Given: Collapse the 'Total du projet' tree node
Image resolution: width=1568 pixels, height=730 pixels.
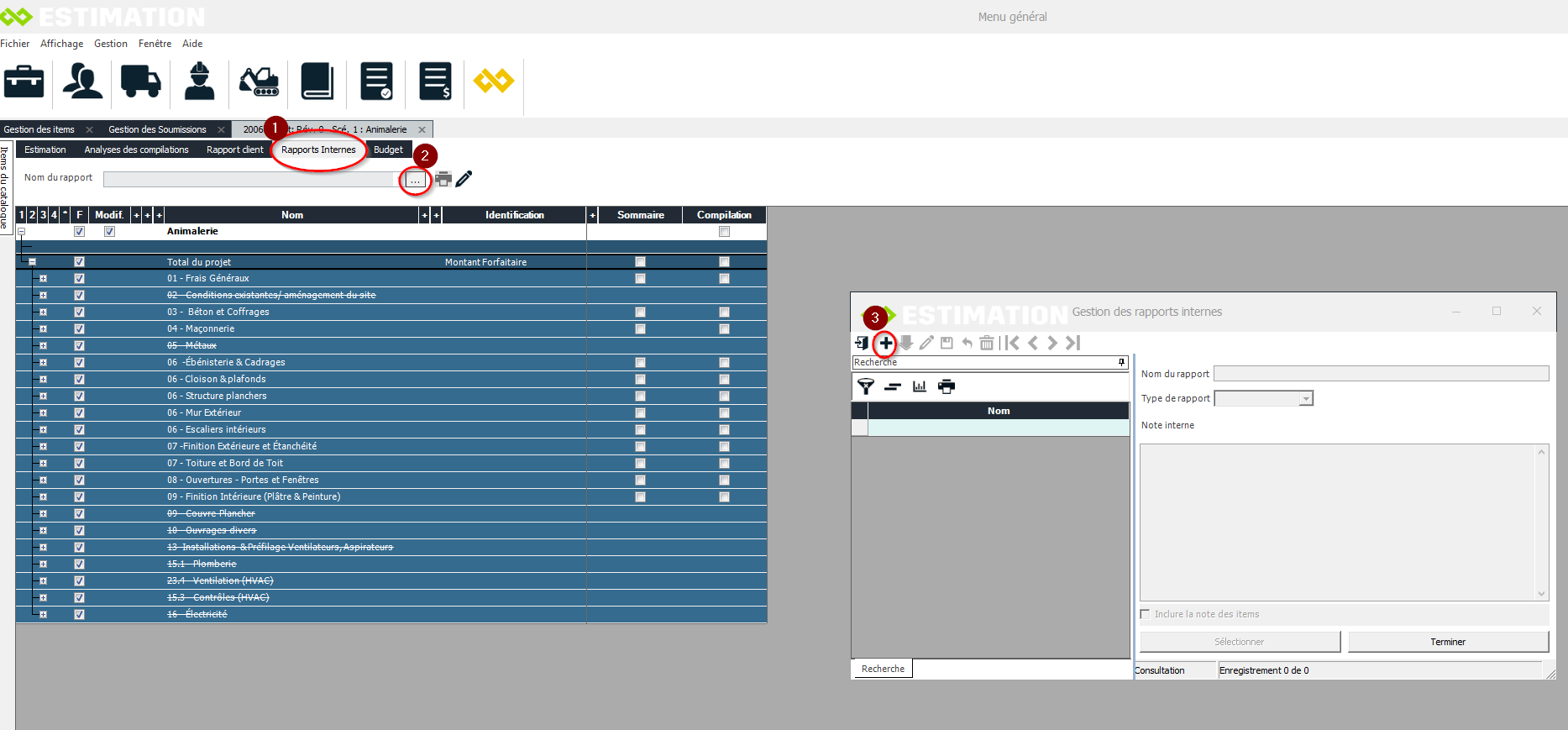Looking at the screenshot, I should tap(33, 262).
